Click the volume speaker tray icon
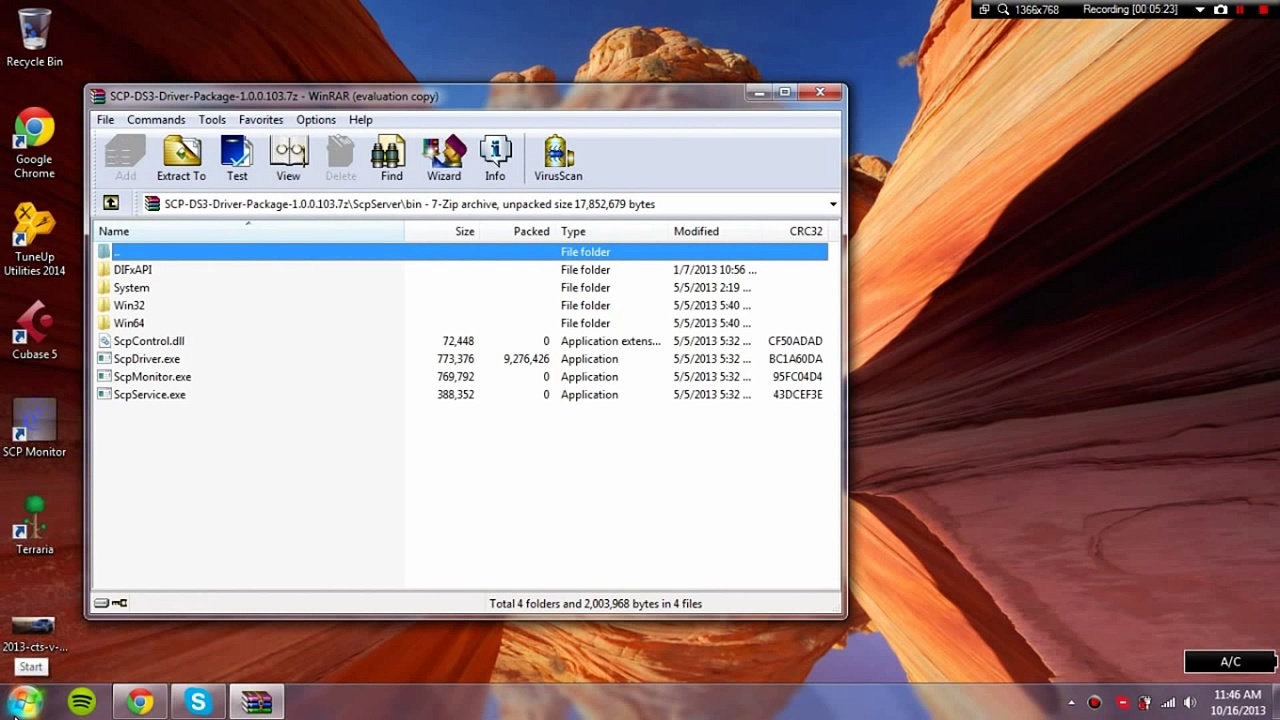 tap(1190, 702)
